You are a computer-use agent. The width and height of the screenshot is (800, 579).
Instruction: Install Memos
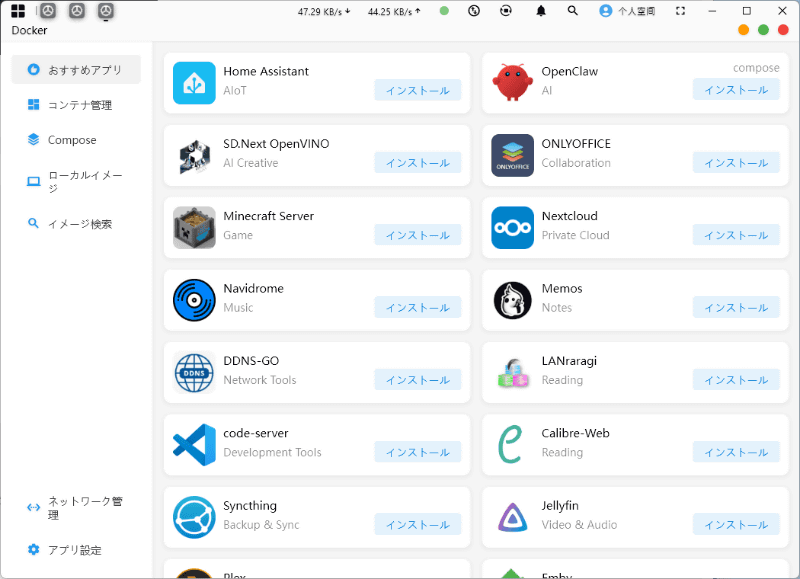coord(736,308)
